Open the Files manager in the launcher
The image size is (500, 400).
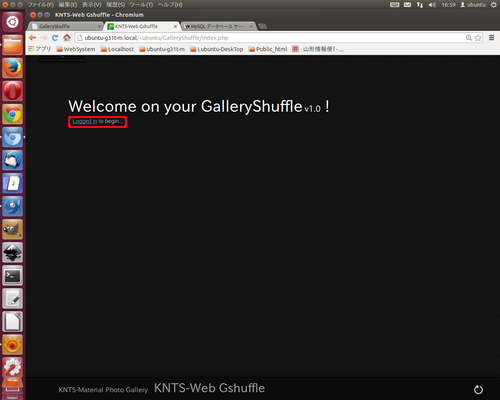[13, 45]
